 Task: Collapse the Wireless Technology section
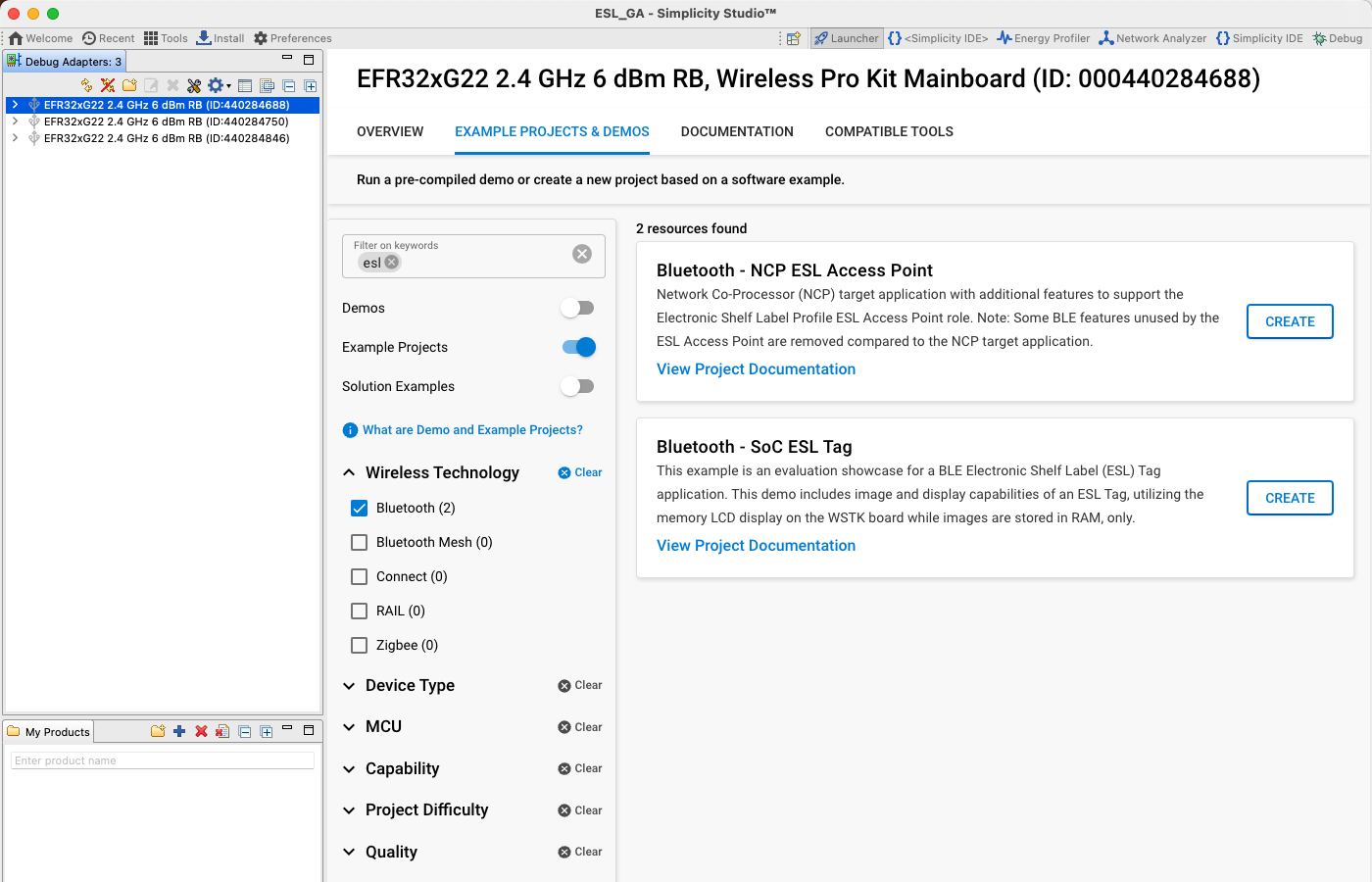click(x=349, y=472)
